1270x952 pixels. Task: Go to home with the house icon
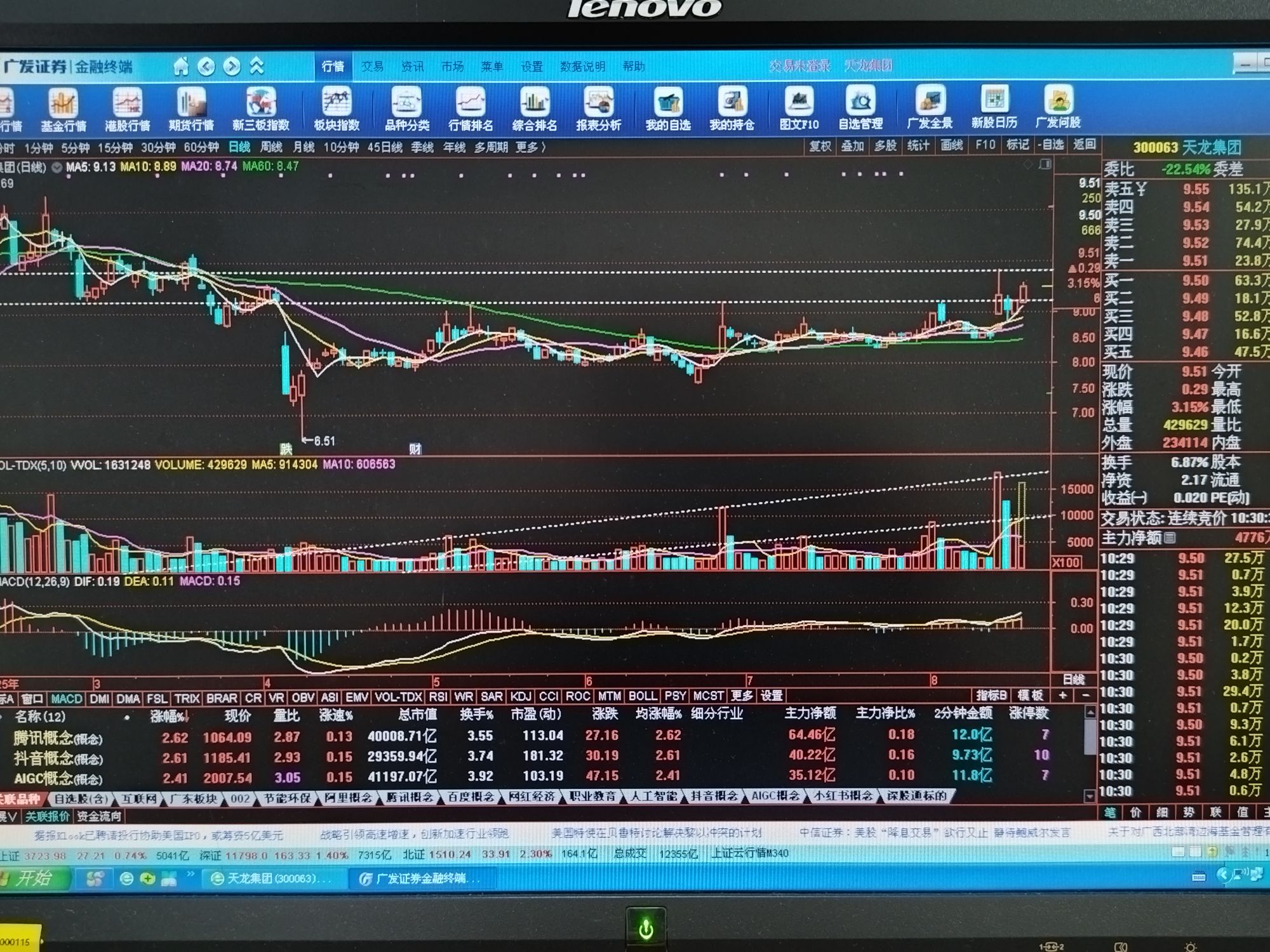click(181, 66)
